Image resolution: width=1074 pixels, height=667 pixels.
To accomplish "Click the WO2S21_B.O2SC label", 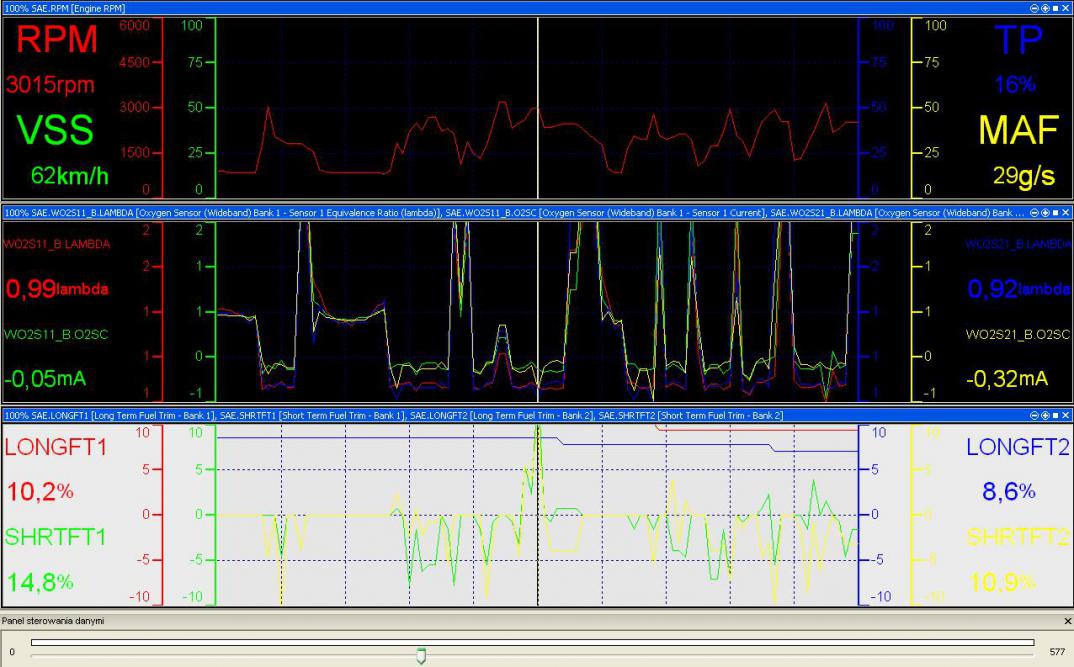I will [1018, 335].
